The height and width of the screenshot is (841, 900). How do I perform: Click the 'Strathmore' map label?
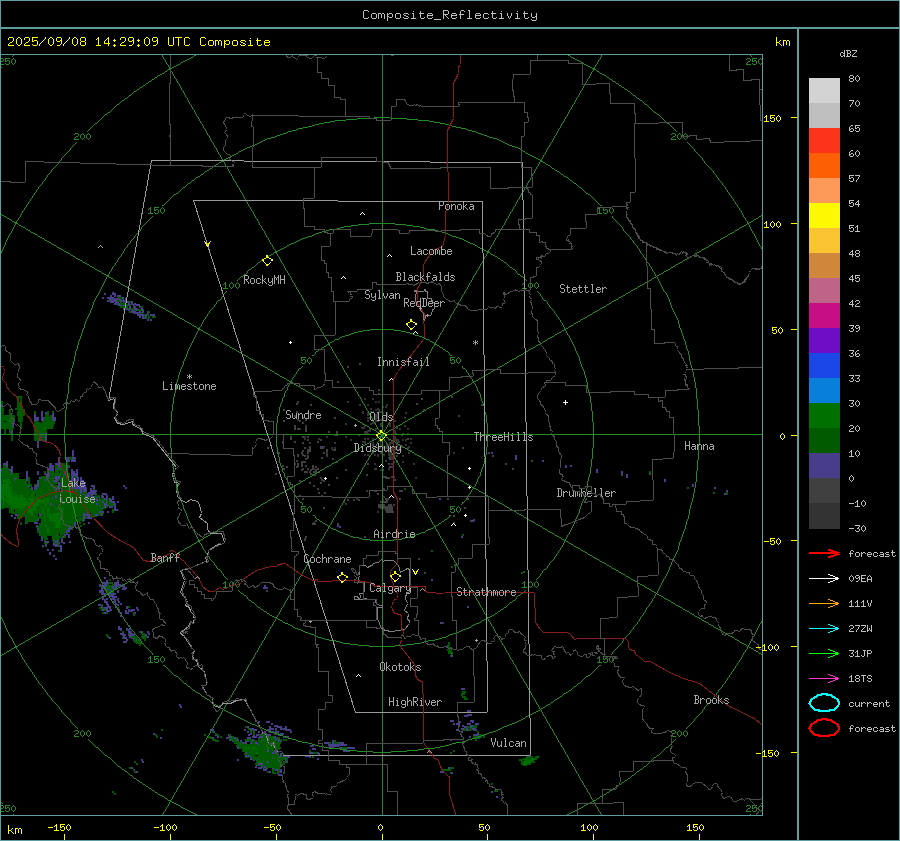pyautogui.click(x=486, y=592)
